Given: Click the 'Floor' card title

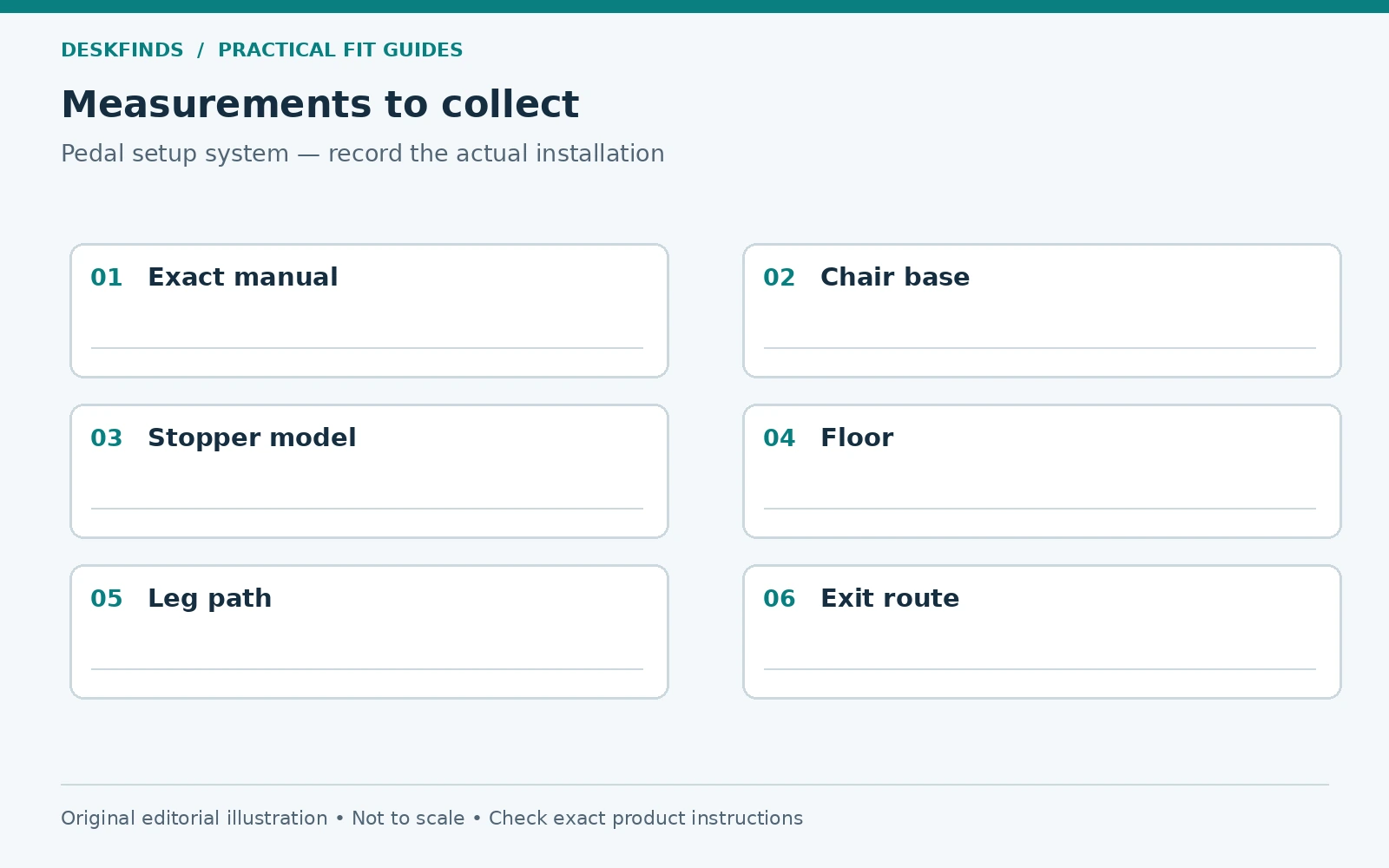Looking at the screenshot, I should (x=857, y=438).
